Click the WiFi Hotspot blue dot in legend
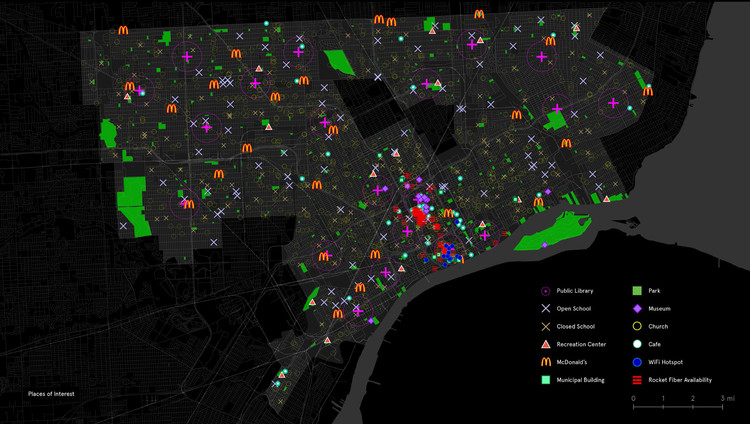Screen dimensions: 750x424 click(639, 362)
